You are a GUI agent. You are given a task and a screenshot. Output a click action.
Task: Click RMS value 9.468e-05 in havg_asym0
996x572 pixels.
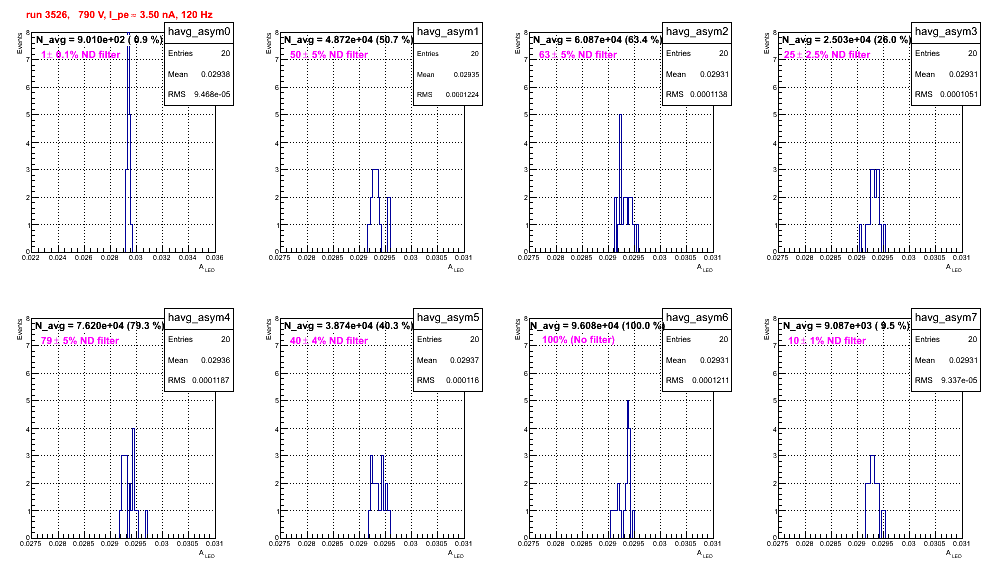[212, 94]
